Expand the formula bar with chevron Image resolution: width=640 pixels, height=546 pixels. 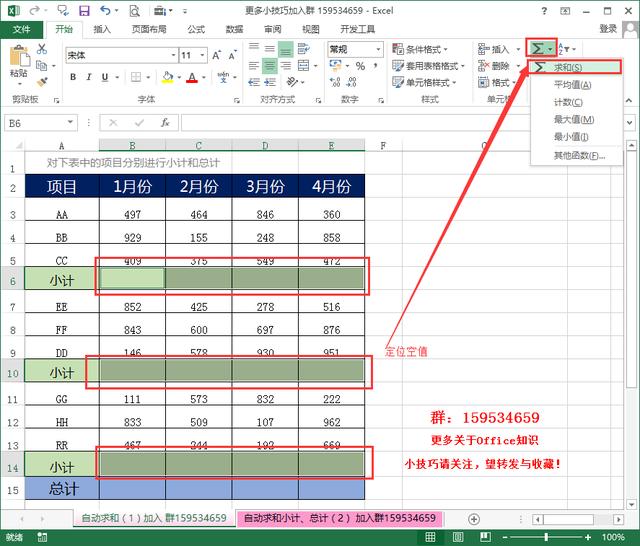coord(629,122)
